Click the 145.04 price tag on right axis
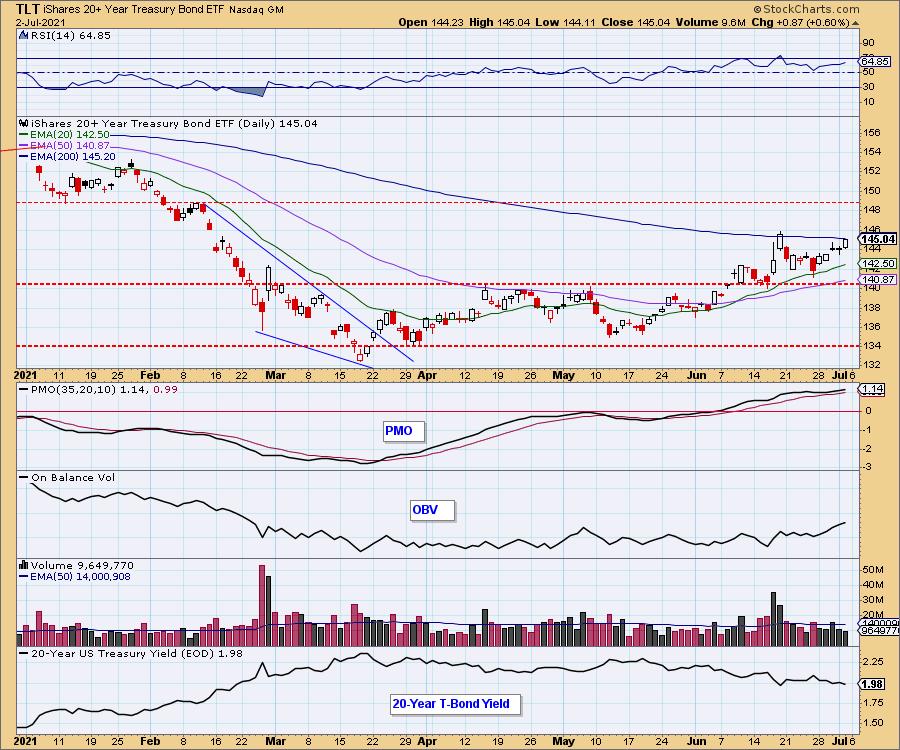900x750 pixels. click(878, 239)
